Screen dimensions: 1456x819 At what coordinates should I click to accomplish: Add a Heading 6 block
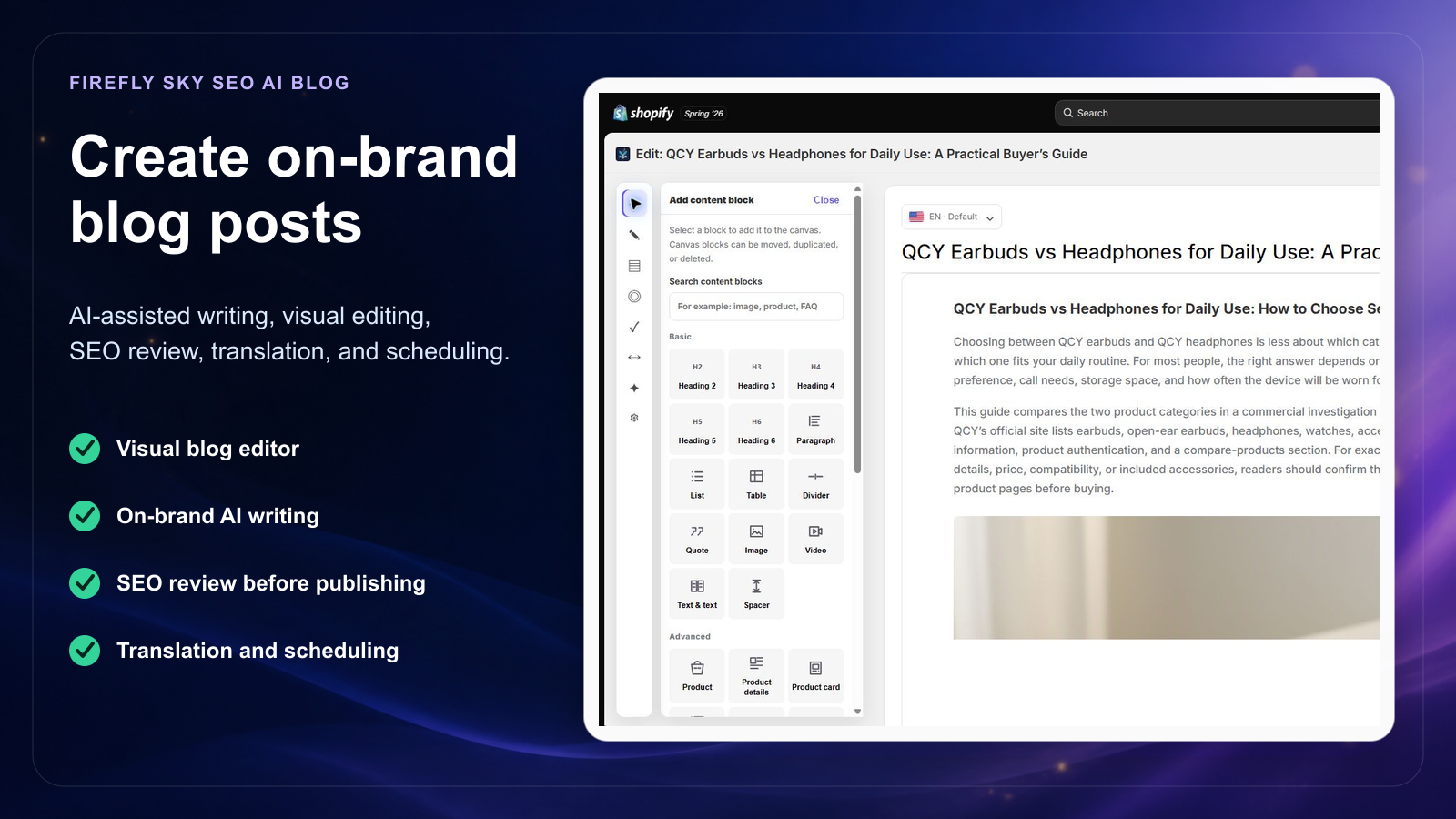pos(756,430)
